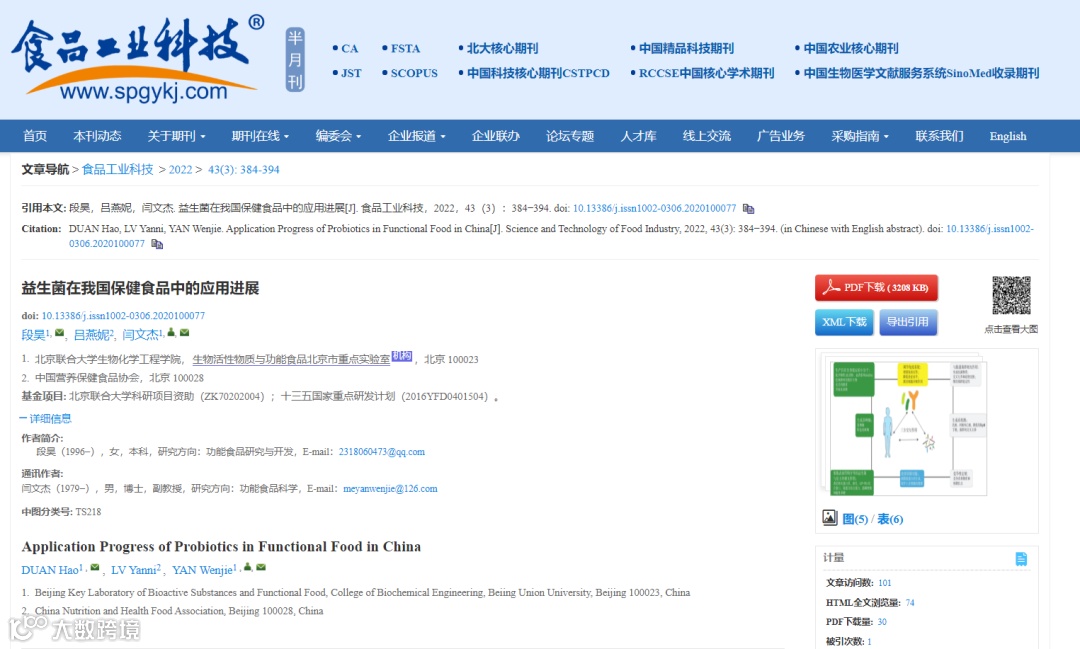Expand the 采购指南 menu

coord(860,136)
